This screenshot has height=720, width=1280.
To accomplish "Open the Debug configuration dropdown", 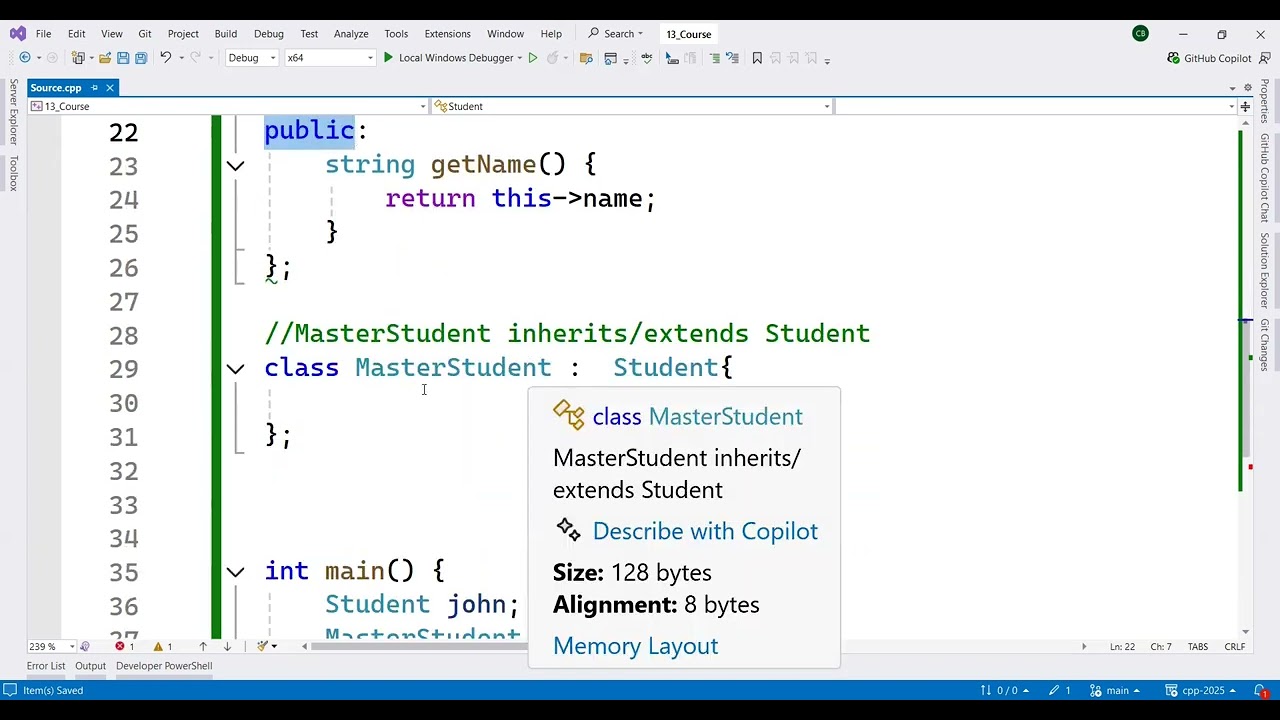I will 251,58.
